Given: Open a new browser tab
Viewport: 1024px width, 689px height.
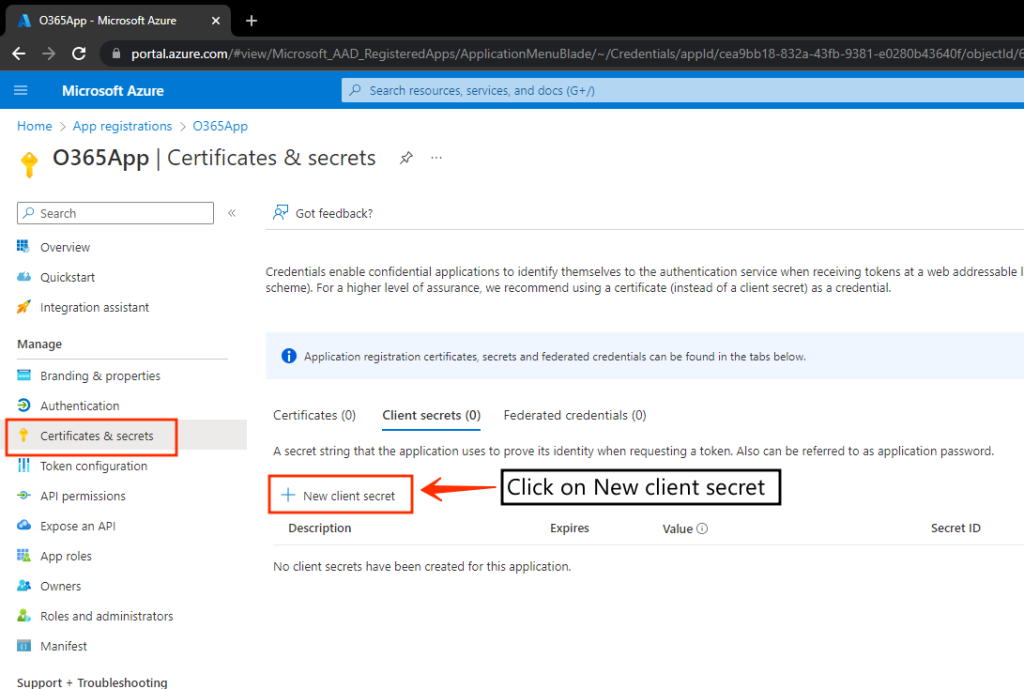Looking at the screenshot, I should [251, 20].
